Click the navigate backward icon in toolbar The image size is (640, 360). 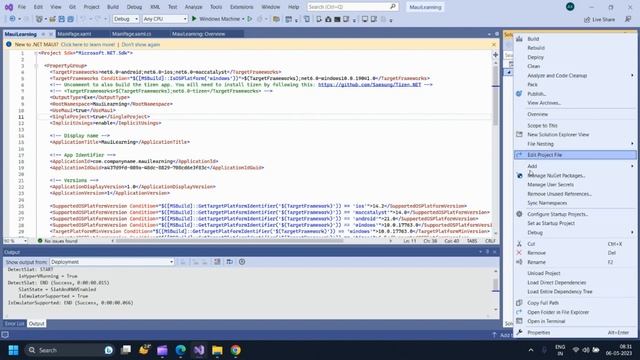click(x=12, y=19)
